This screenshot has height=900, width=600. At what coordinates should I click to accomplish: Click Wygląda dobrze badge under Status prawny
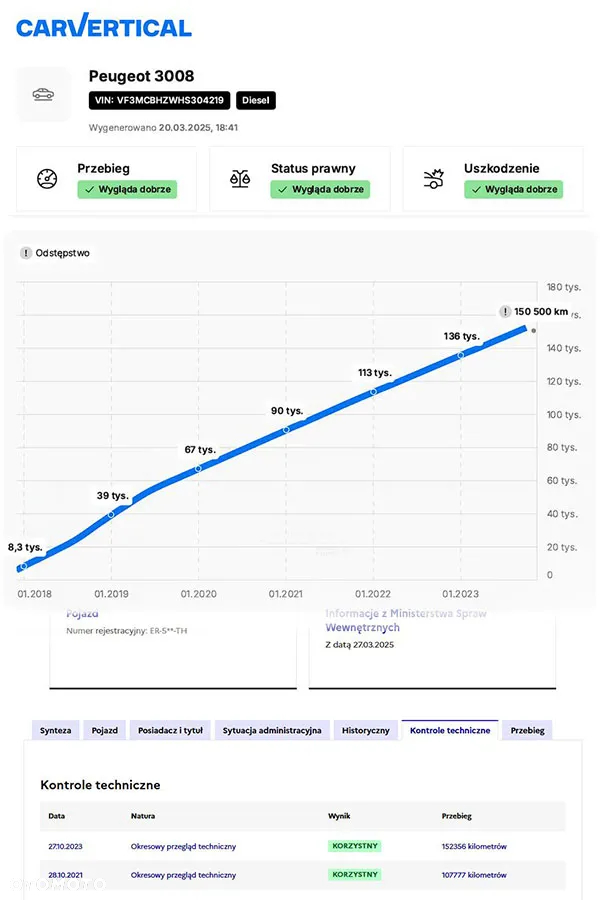pyautogui.click(x=320, y=189)
